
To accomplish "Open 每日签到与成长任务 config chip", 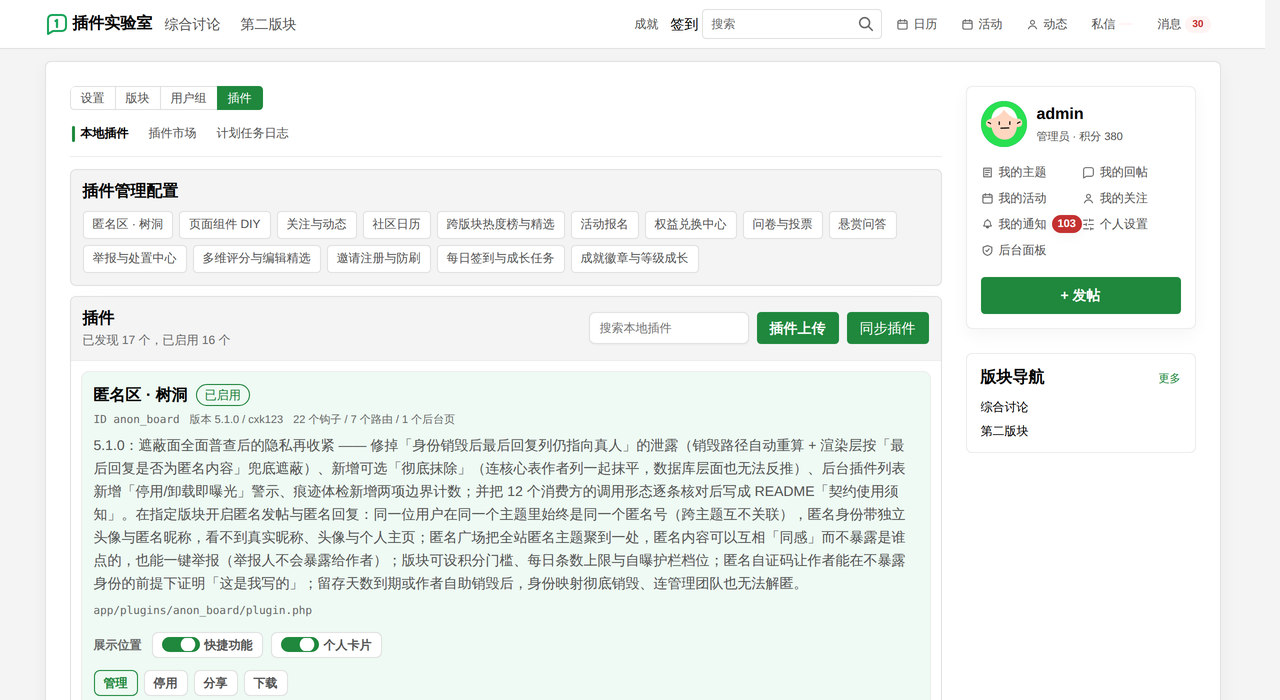I will coord(501,258).
